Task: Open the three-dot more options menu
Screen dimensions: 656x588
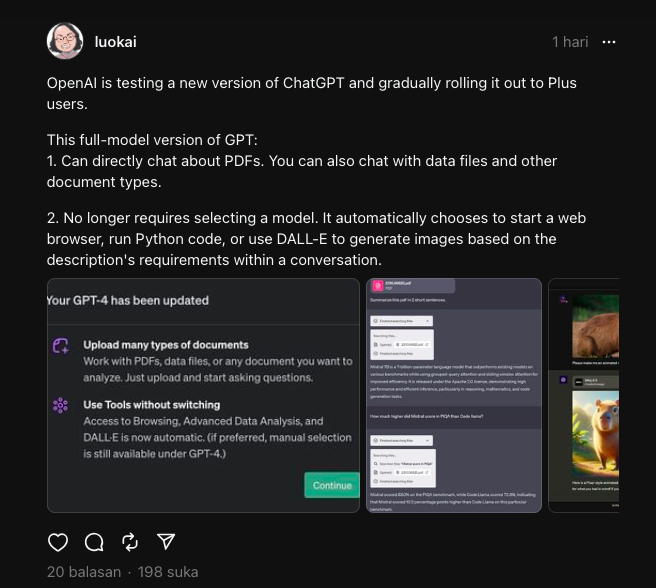Action: [609, 42]
